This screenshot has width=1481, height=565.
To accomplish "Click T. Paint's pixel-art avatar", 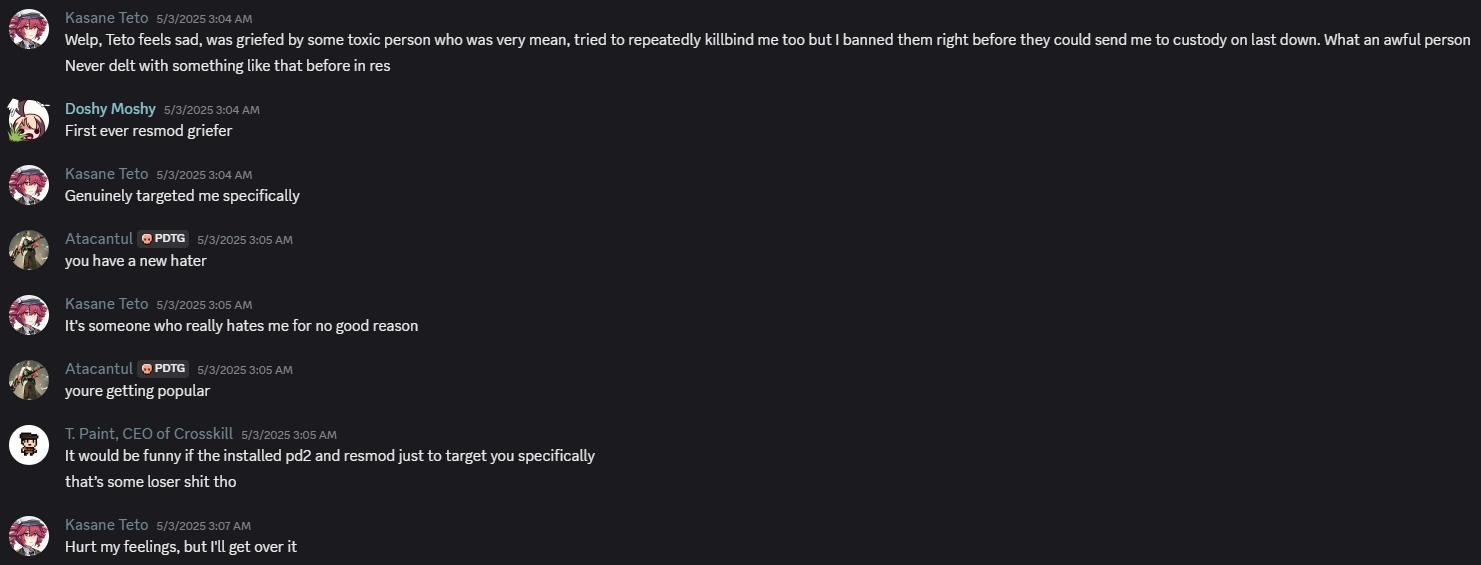I will (x=29, y=445).
